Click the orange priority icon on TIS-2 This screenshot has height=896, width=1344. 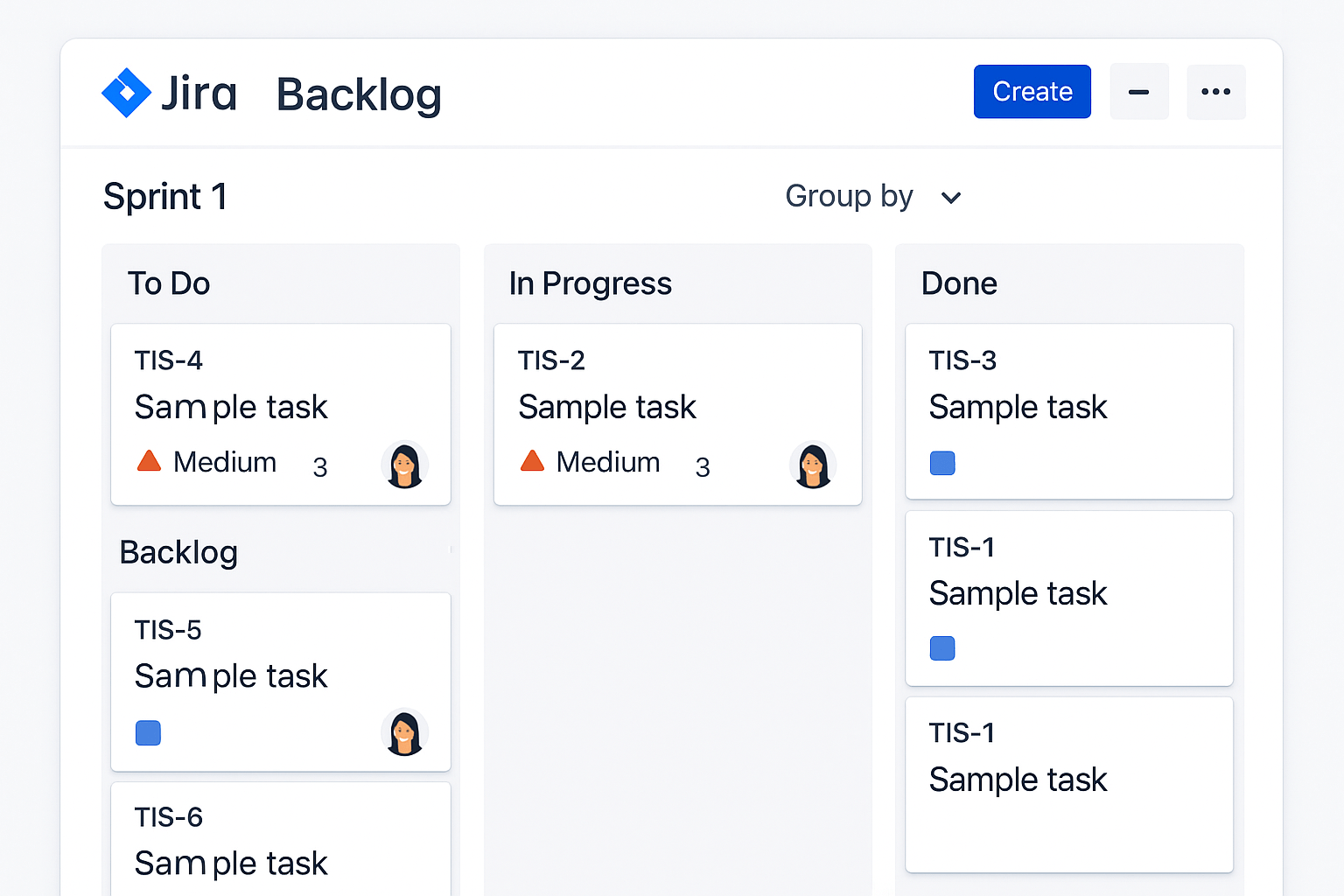click(532, 460)
